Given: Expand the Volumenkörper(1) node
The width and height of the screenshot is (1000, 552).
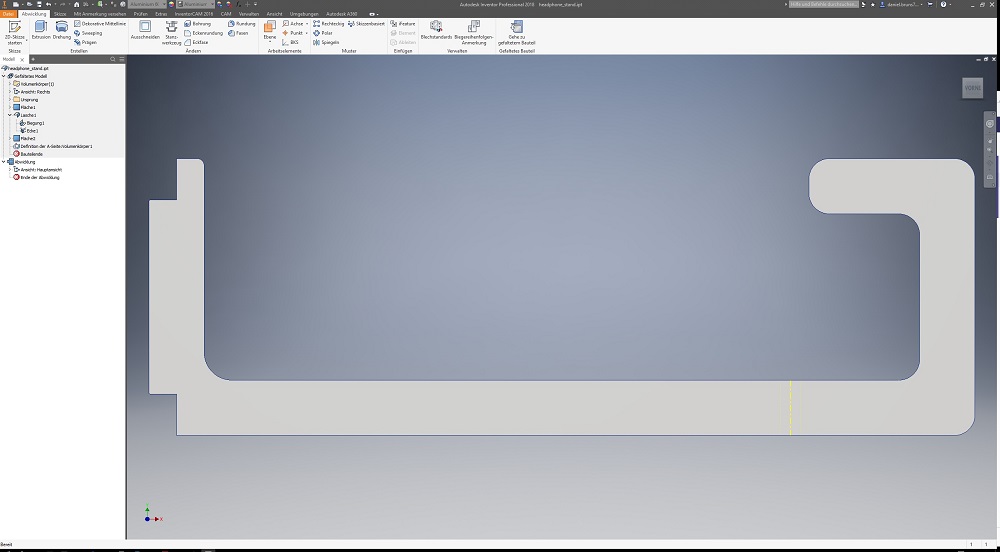Looking at the screenshot, I should (x=10, y=84).
